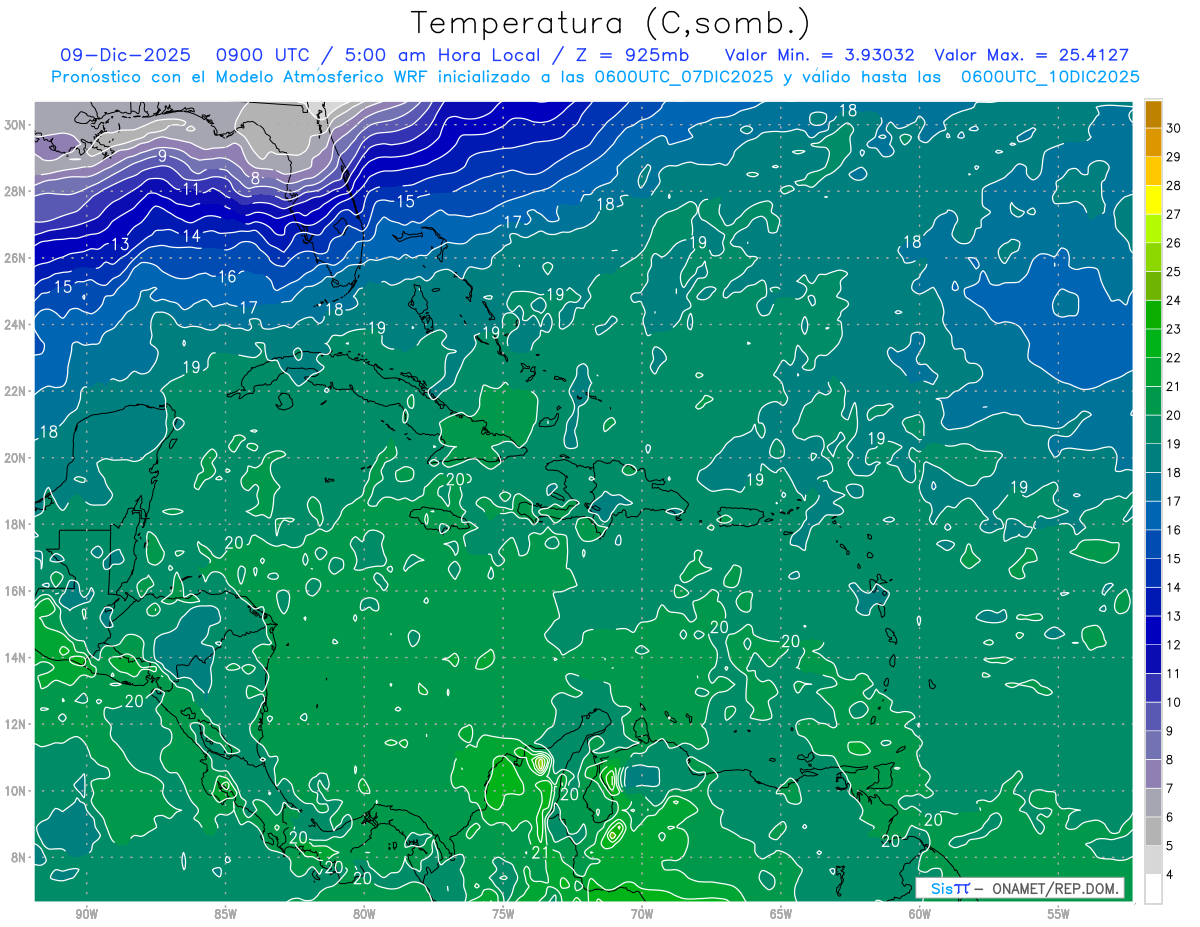The height and width of the screenshot is (927, 1200).
Task: Click the yellow swatch between 27 and 28
Action: tap(1153, 200)
